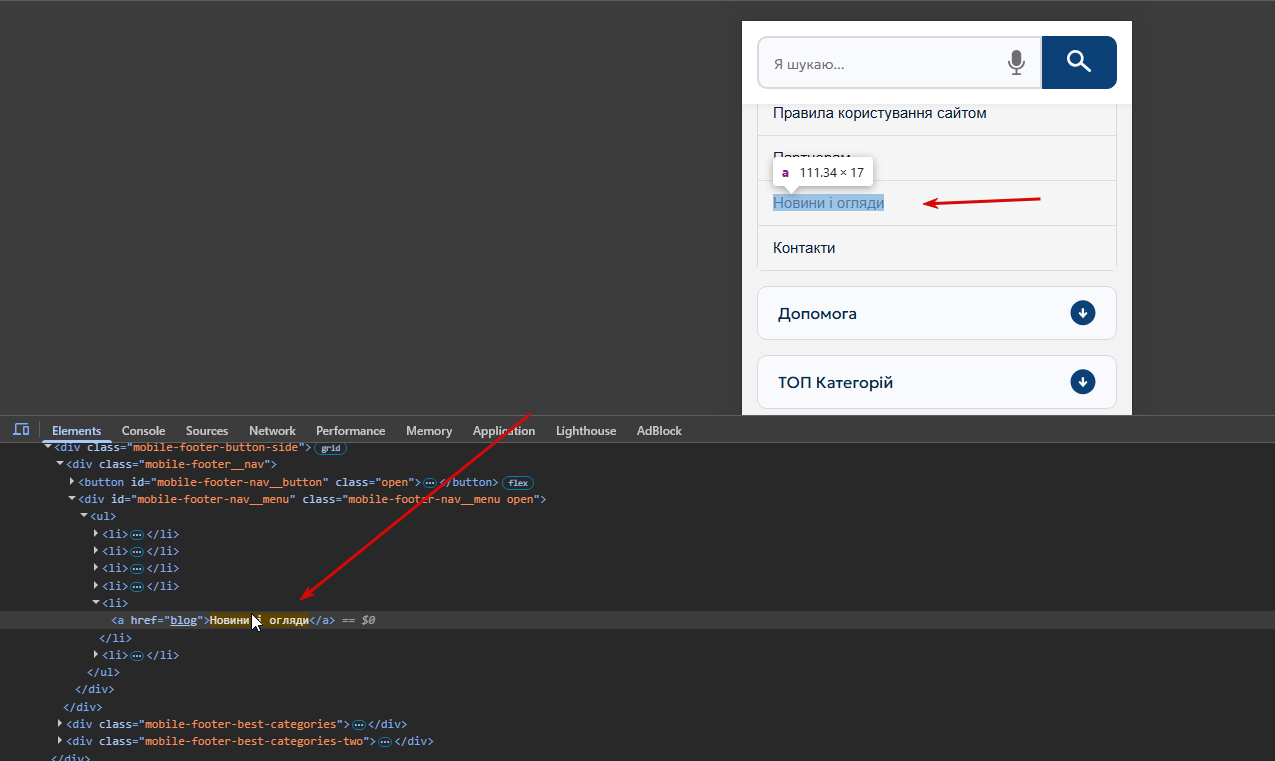The width and height of the screenshot is (1275, 761).
Task: Switch to the Console tab
Action: point(143,431)
